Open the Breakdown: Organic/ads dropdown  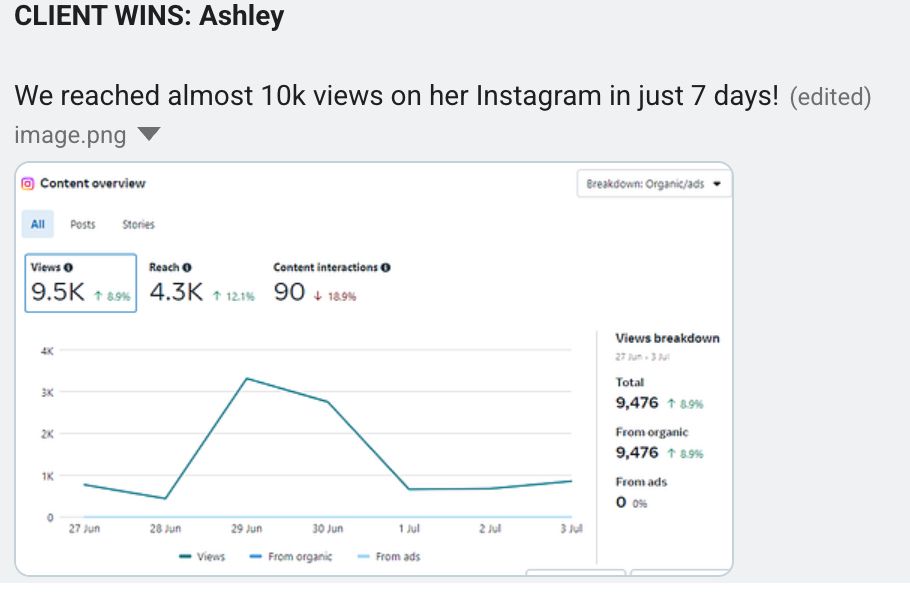[x=654, y=185]
